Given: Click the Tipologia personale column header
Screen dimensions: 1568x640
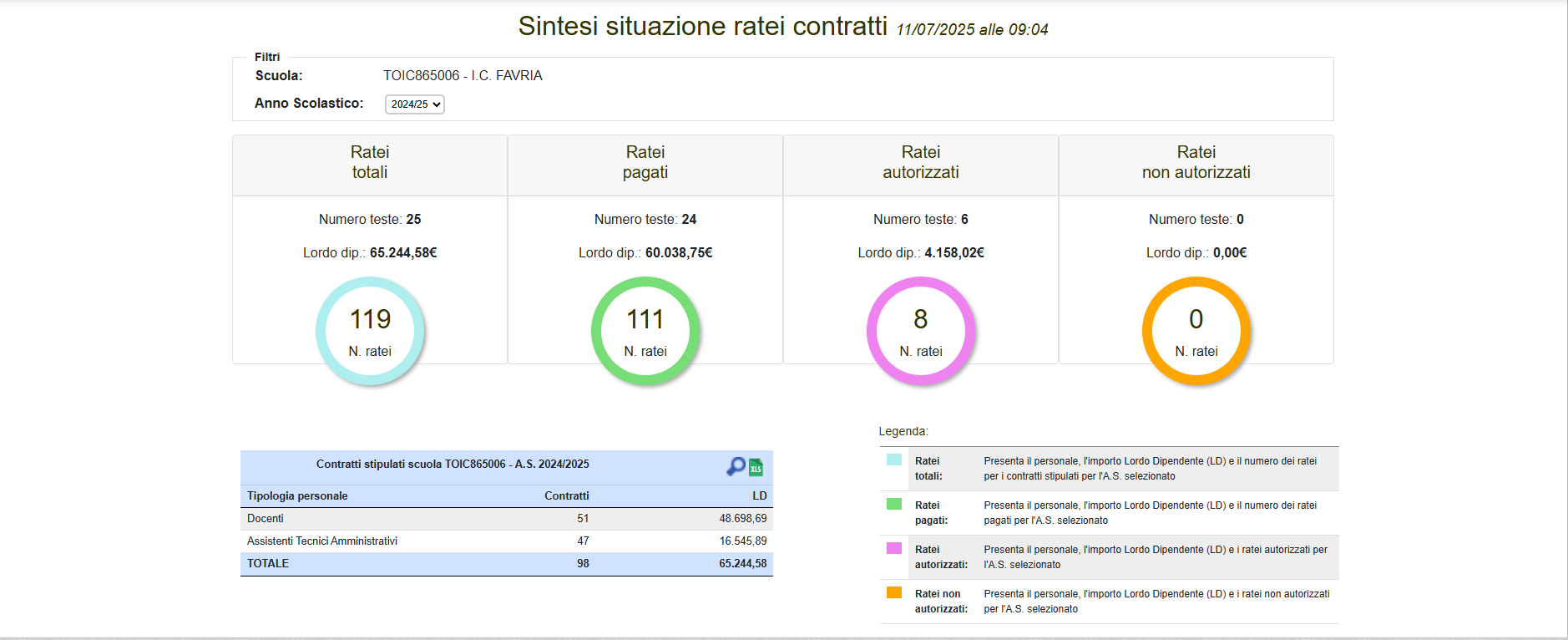Looking at the screenshot, I should tap(297, 496).
